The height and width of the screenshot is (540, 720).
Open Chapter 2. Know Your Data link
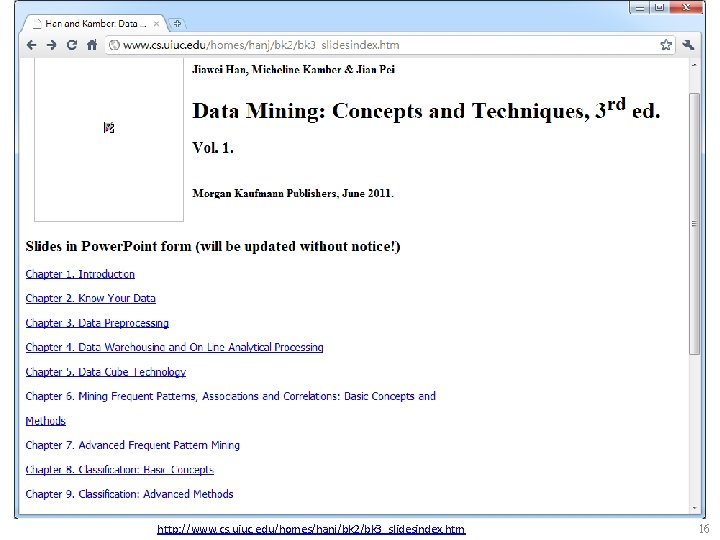(90, 298)
